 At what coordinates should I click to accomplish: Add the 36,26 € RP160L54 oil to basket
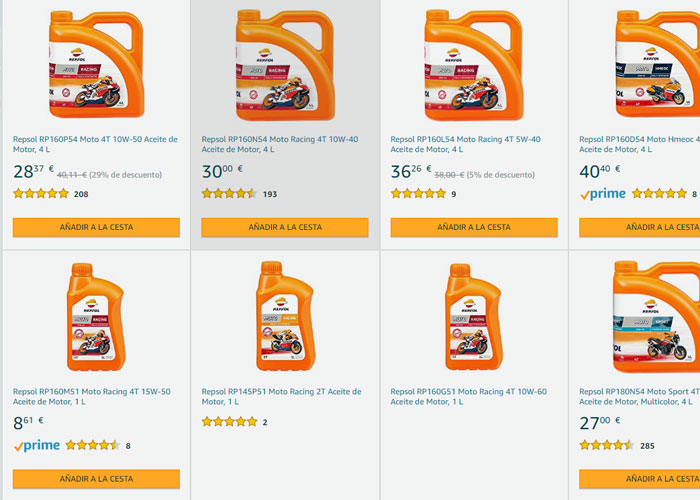pyautogui.click(x=474, y=227)
